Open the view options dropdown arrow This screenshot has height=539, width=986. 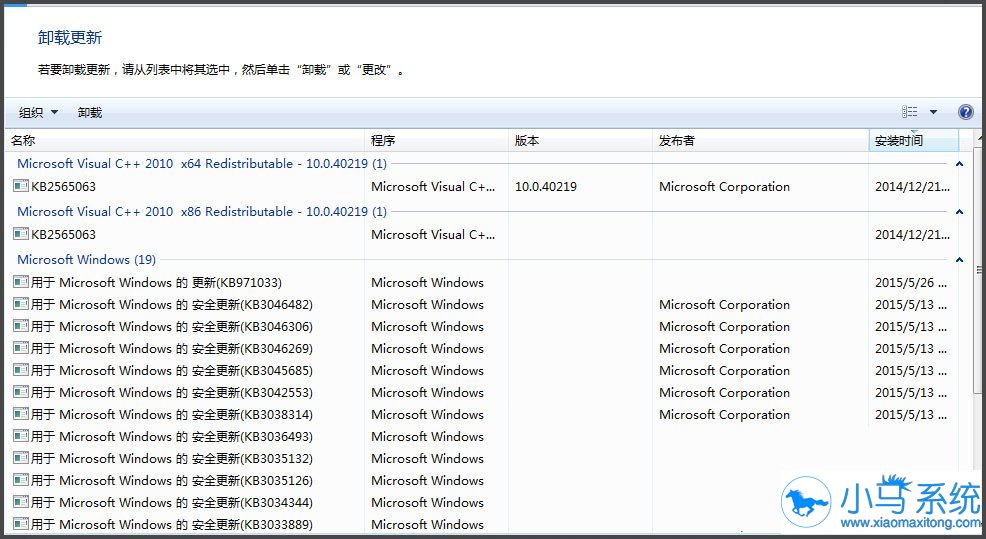[x=933, y=112]
